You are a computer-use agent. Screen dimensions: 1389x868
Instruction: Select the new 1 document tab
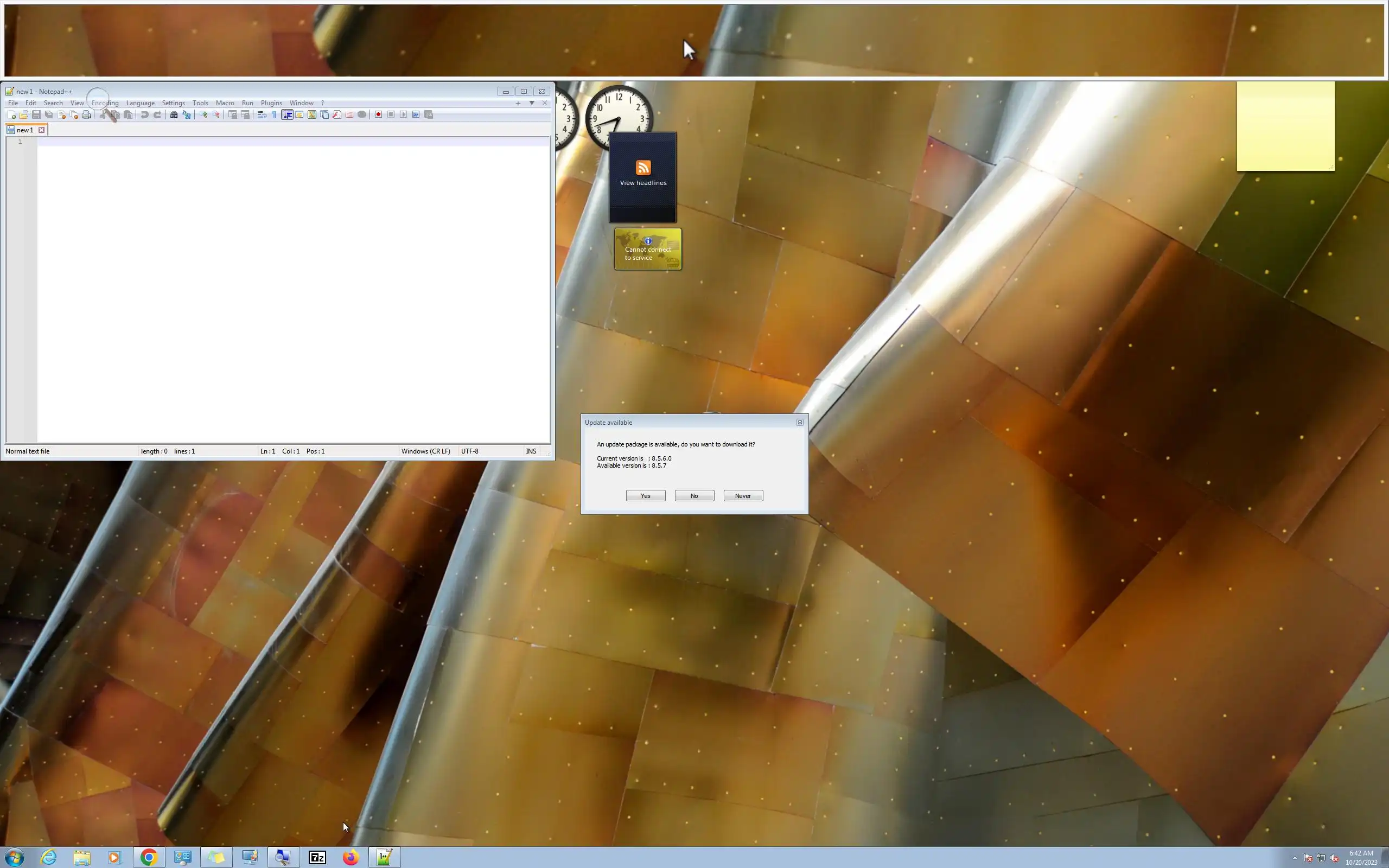click(x=24, y=130)
